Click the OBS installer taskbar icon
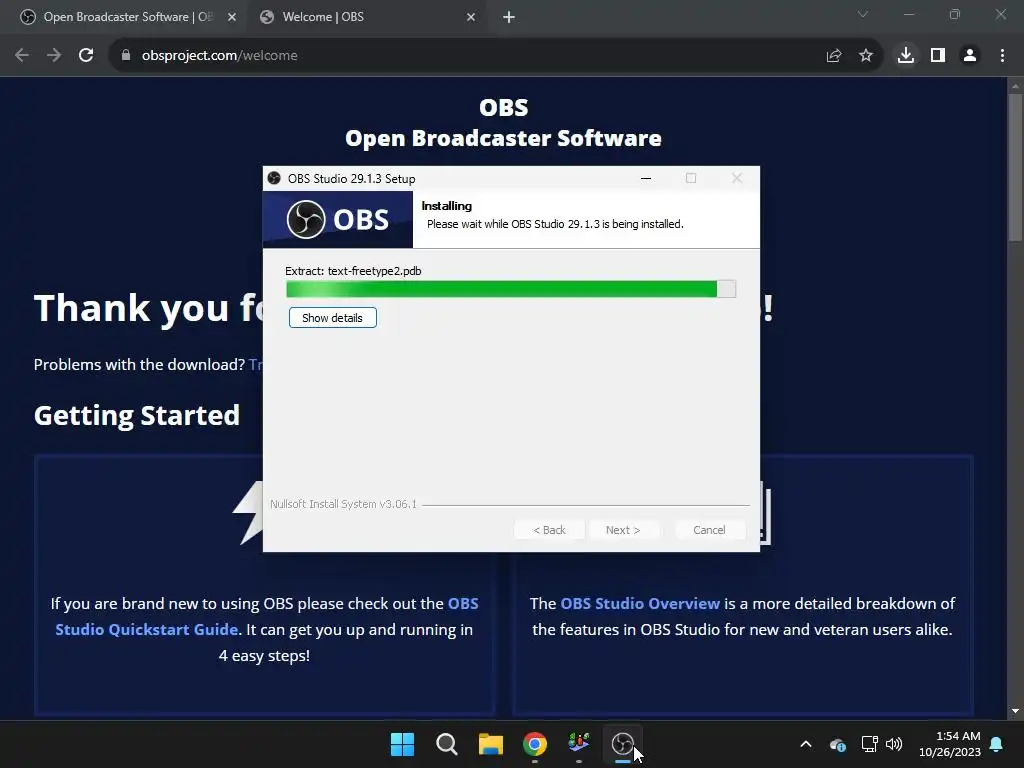 (623, 744)
